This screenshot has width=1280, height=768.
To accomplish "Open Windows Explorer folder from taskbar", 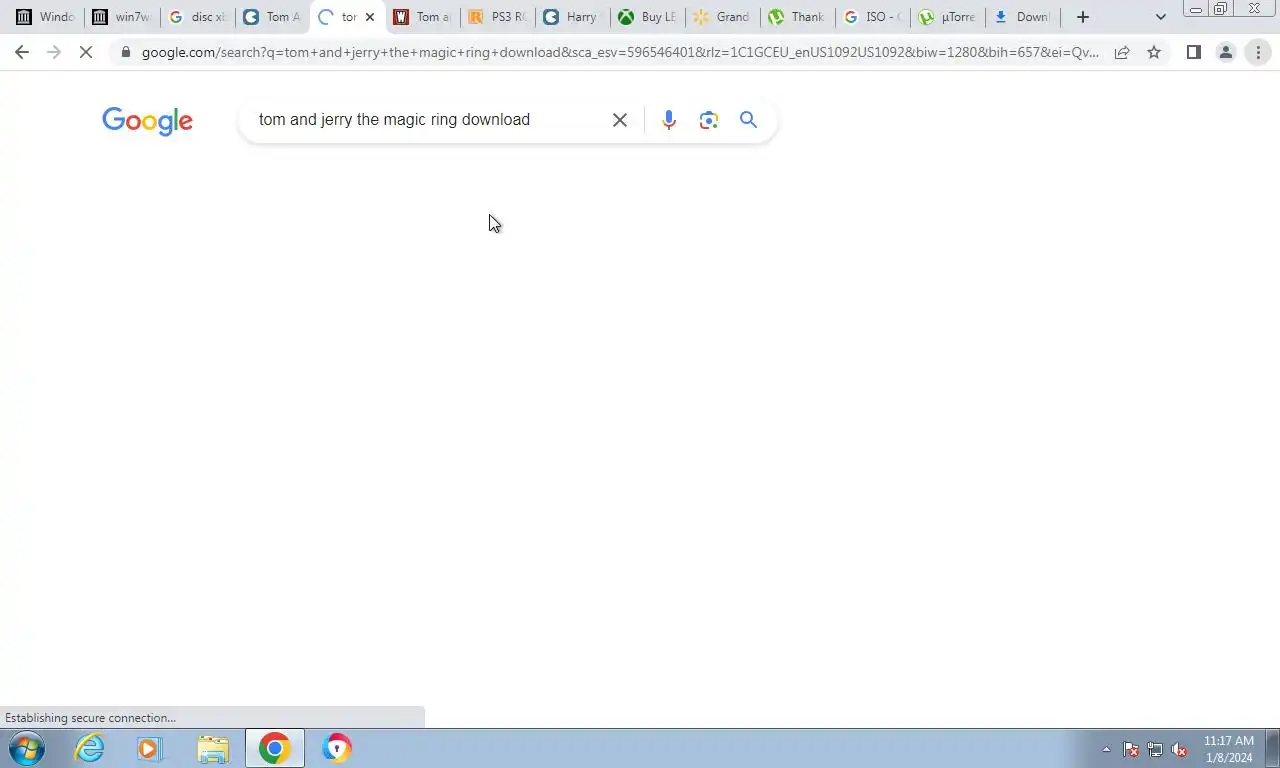I will [213, 748].
